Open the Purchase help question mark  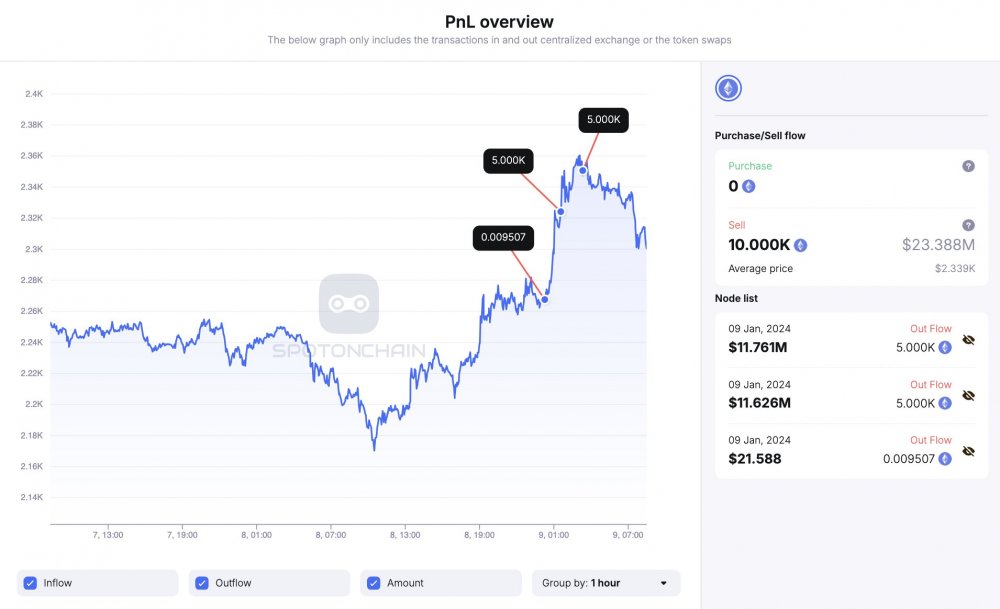point(968,166)
